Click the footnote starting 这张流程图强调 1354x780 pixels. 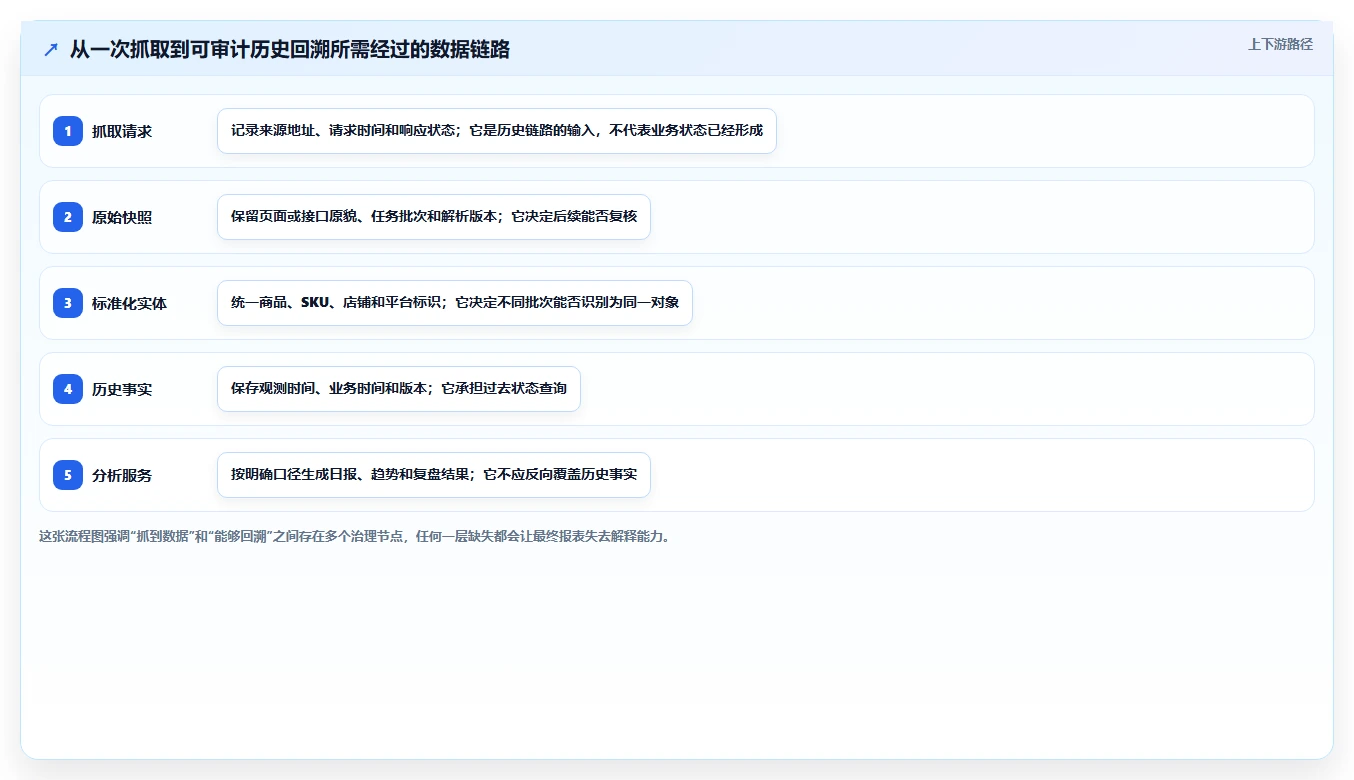(x=354, y=536)
